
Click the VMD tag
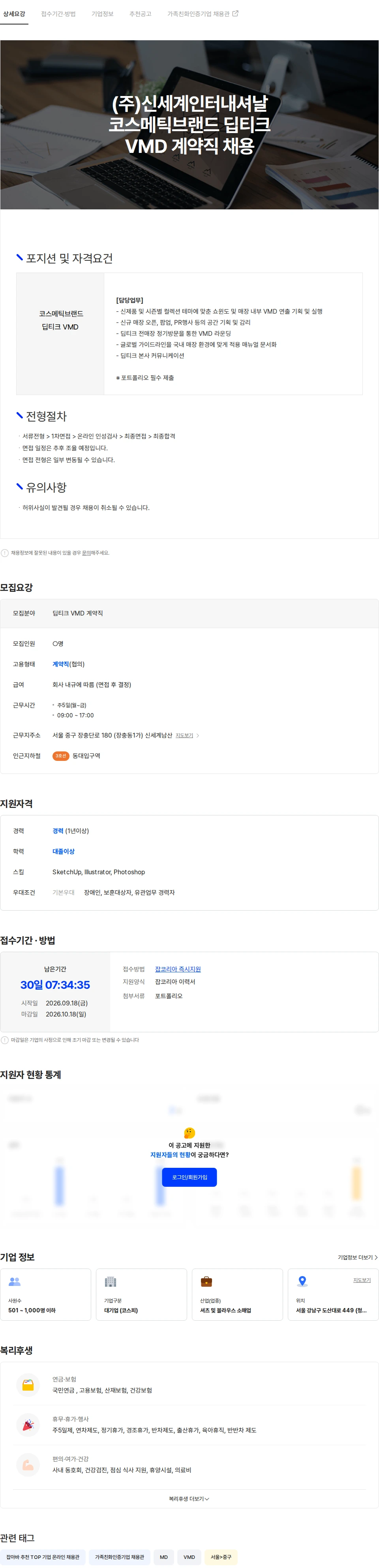click(x=189, y=1557)
